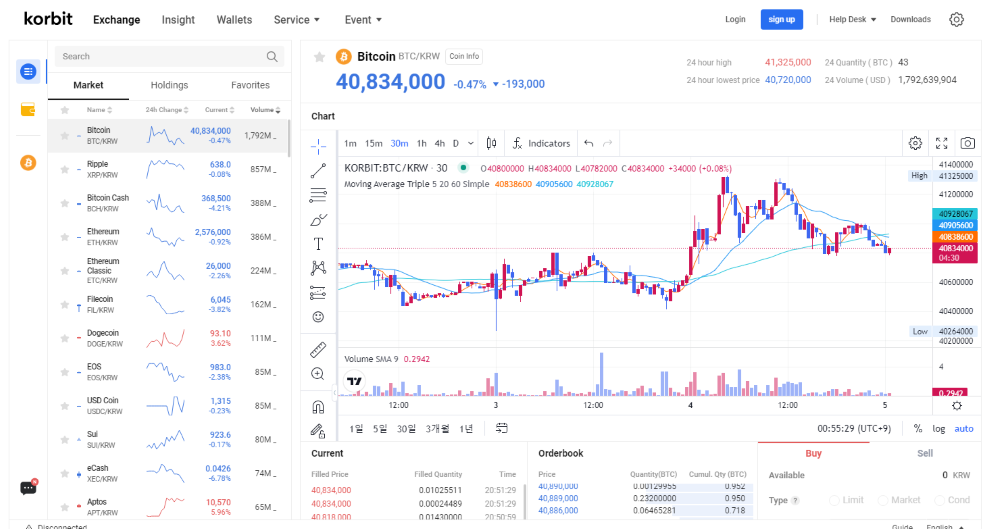Enter fullscreen chart mode
Screen dimensions: 1000x529
click(941, 144)
